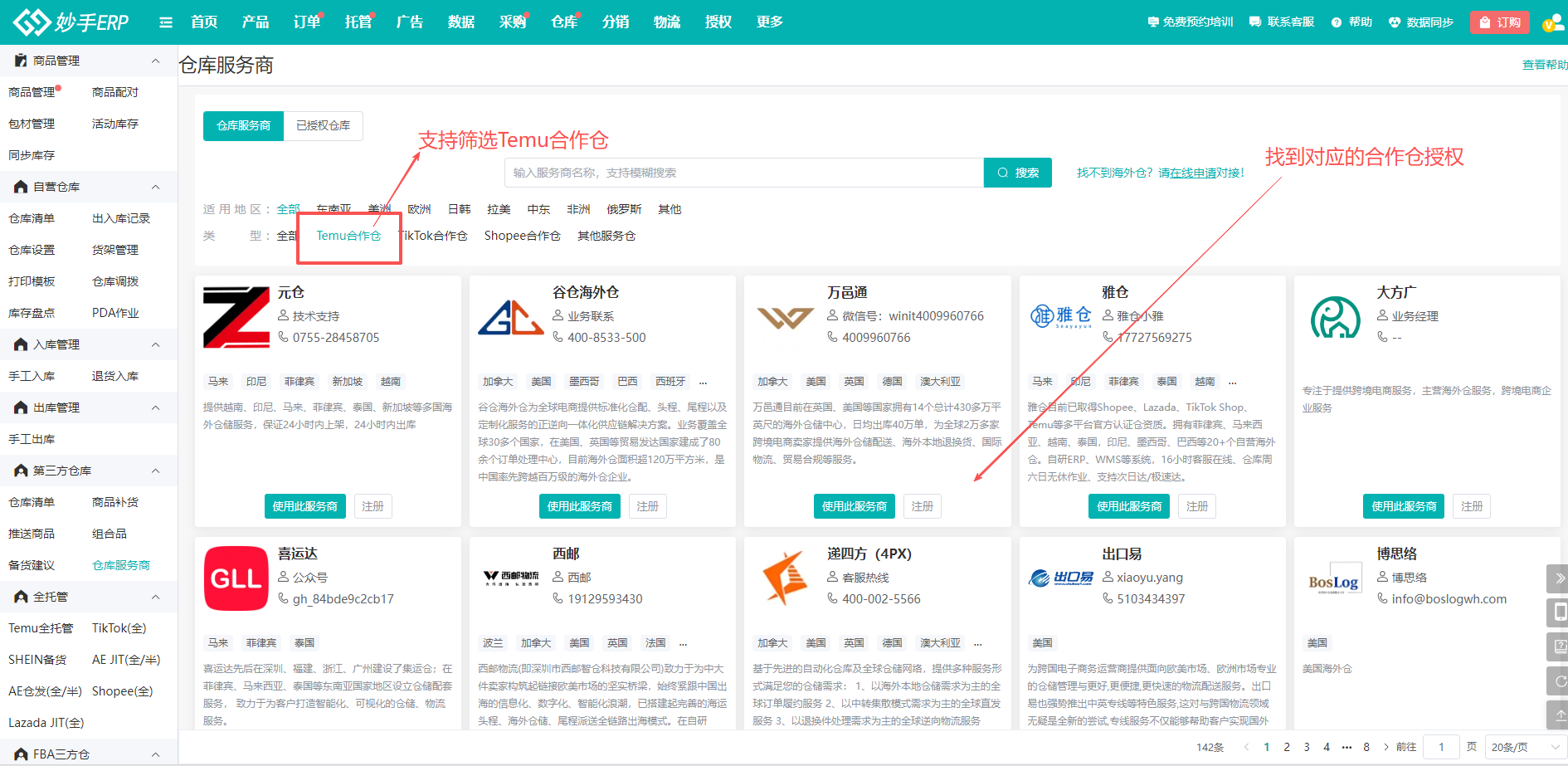Open 帮助 from the top bar
This screenshot has width=1568, height=766.
[1351, 22]
